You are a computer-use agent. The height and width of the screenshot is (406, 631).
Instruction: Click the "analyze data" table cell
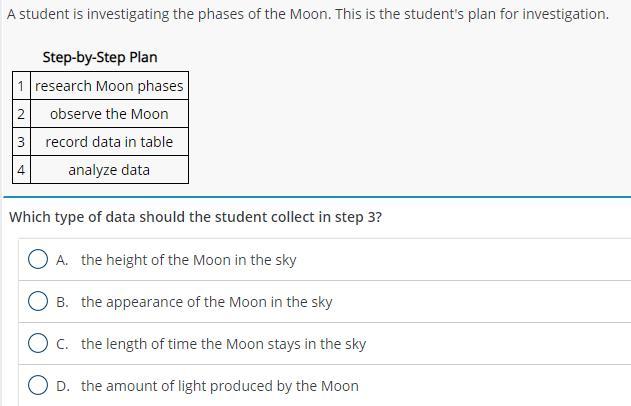click(109, 170)
